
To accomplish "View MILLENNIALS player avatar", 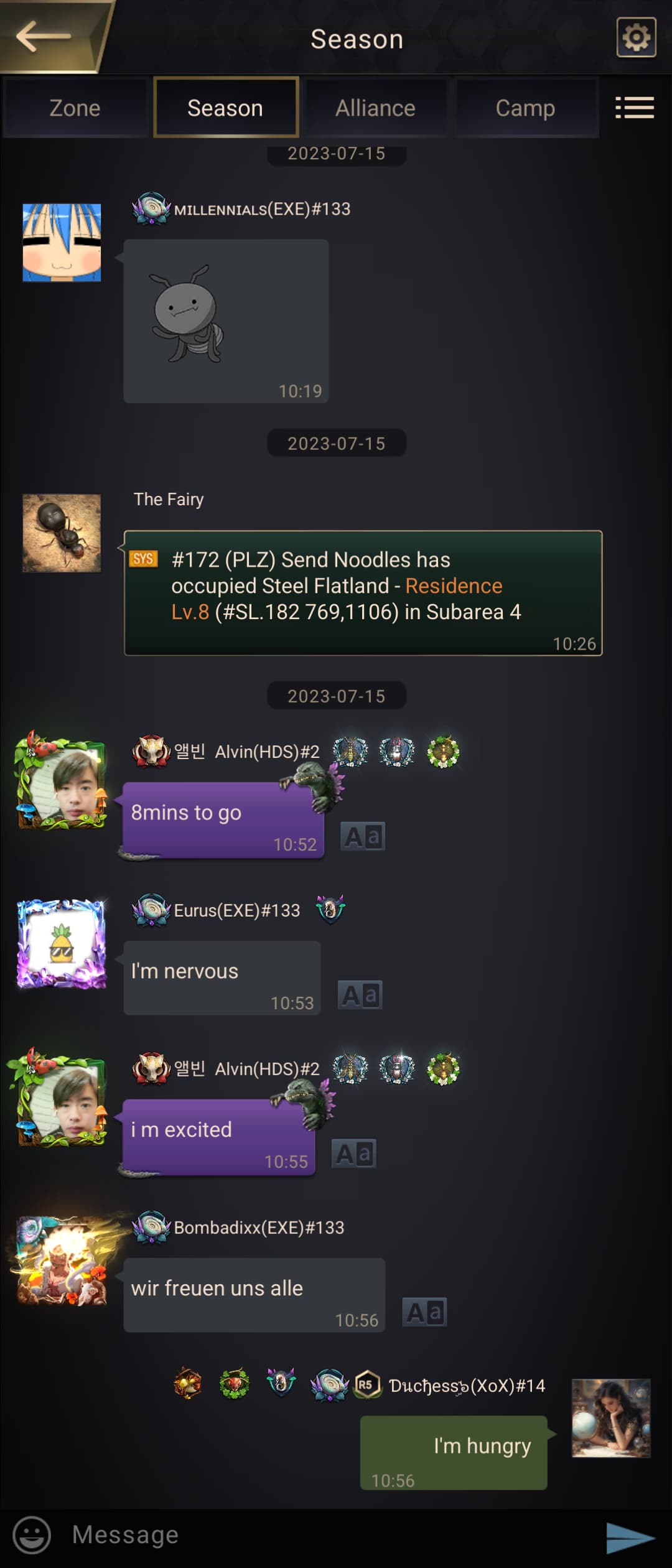I will [x=62, y=243].
